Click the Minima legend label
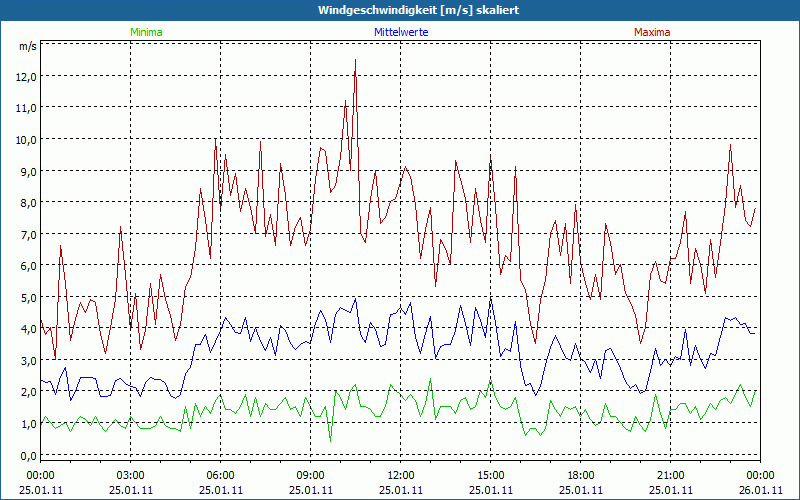Screen dimensions: 800x500 (146, 32)
